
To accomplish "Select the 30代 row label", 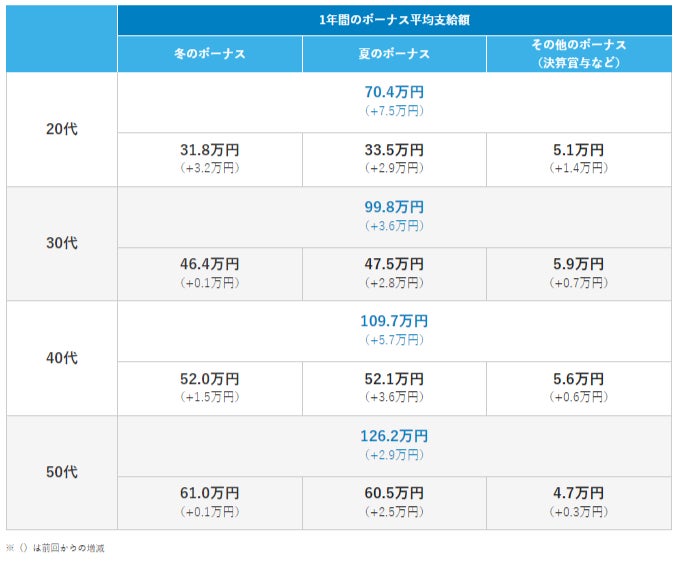I will click(x=61, y=243).
